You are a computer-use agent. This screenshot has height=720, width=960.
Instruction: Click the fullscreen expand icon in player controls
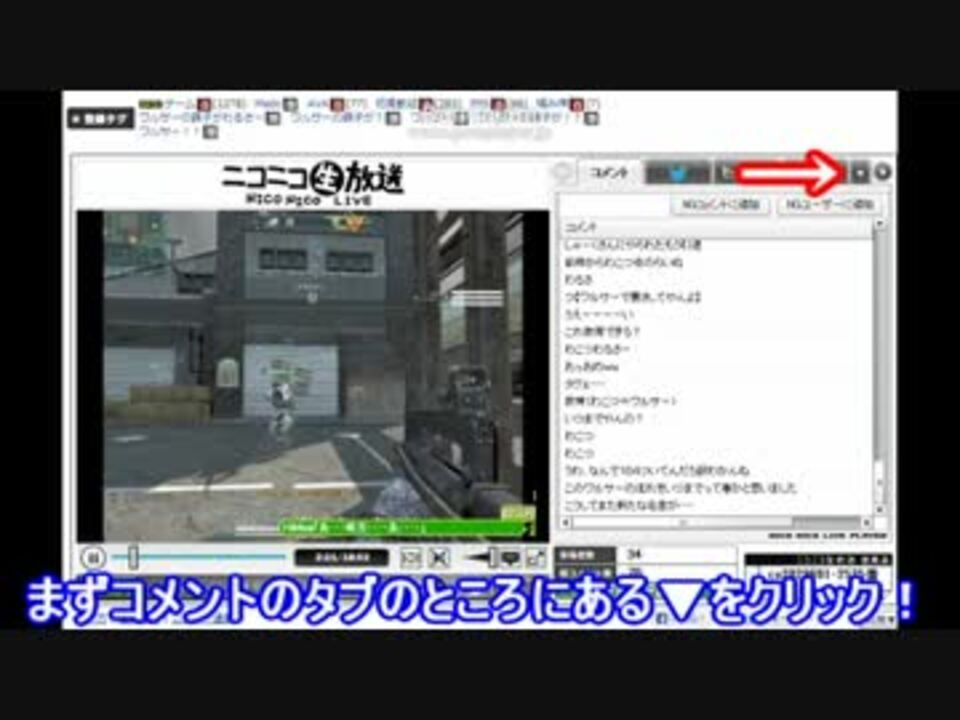tap(536, 557)
